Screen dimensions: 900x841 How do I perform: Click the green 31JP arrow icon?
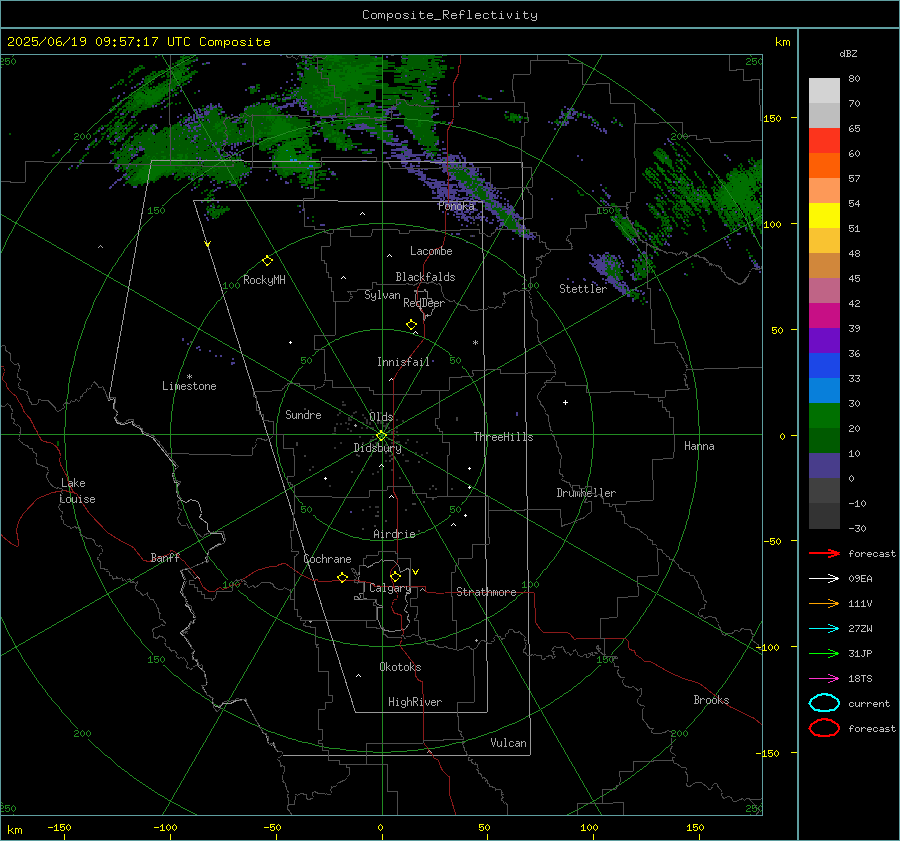pos(824,653)
